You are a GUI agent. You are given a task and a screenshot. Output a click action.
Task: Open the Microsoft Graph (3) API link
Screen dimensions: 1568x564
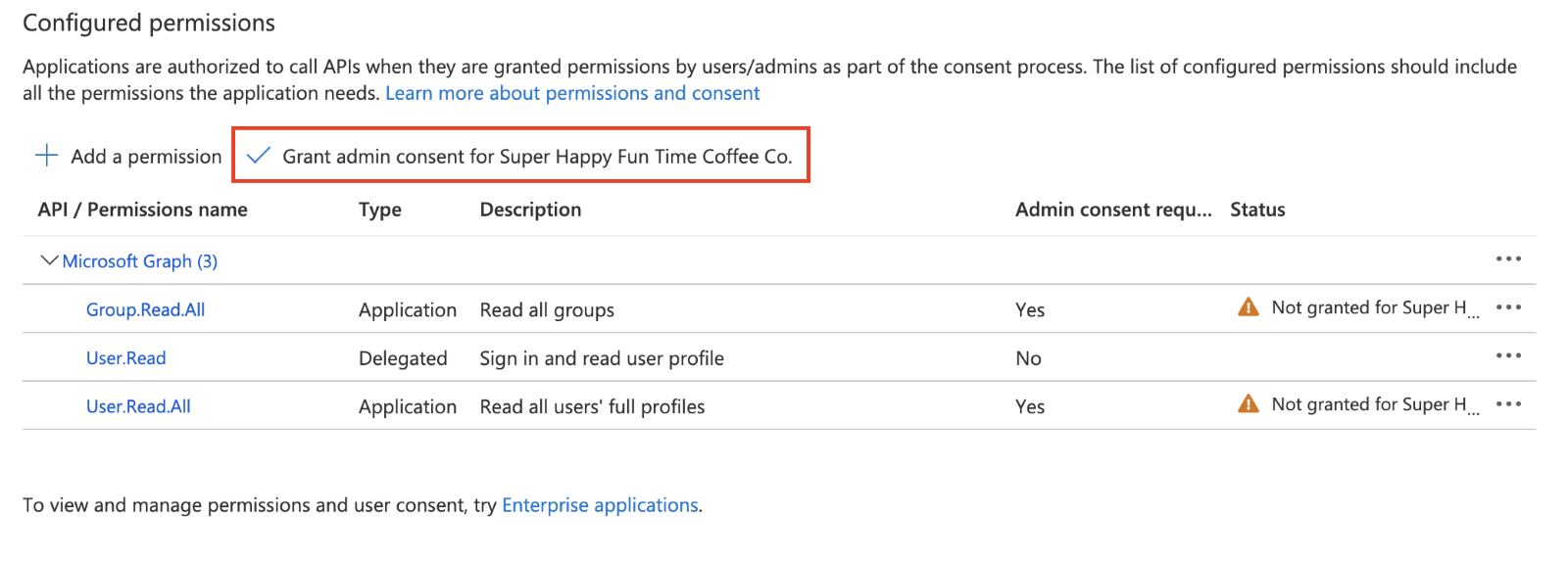(139, 261)
